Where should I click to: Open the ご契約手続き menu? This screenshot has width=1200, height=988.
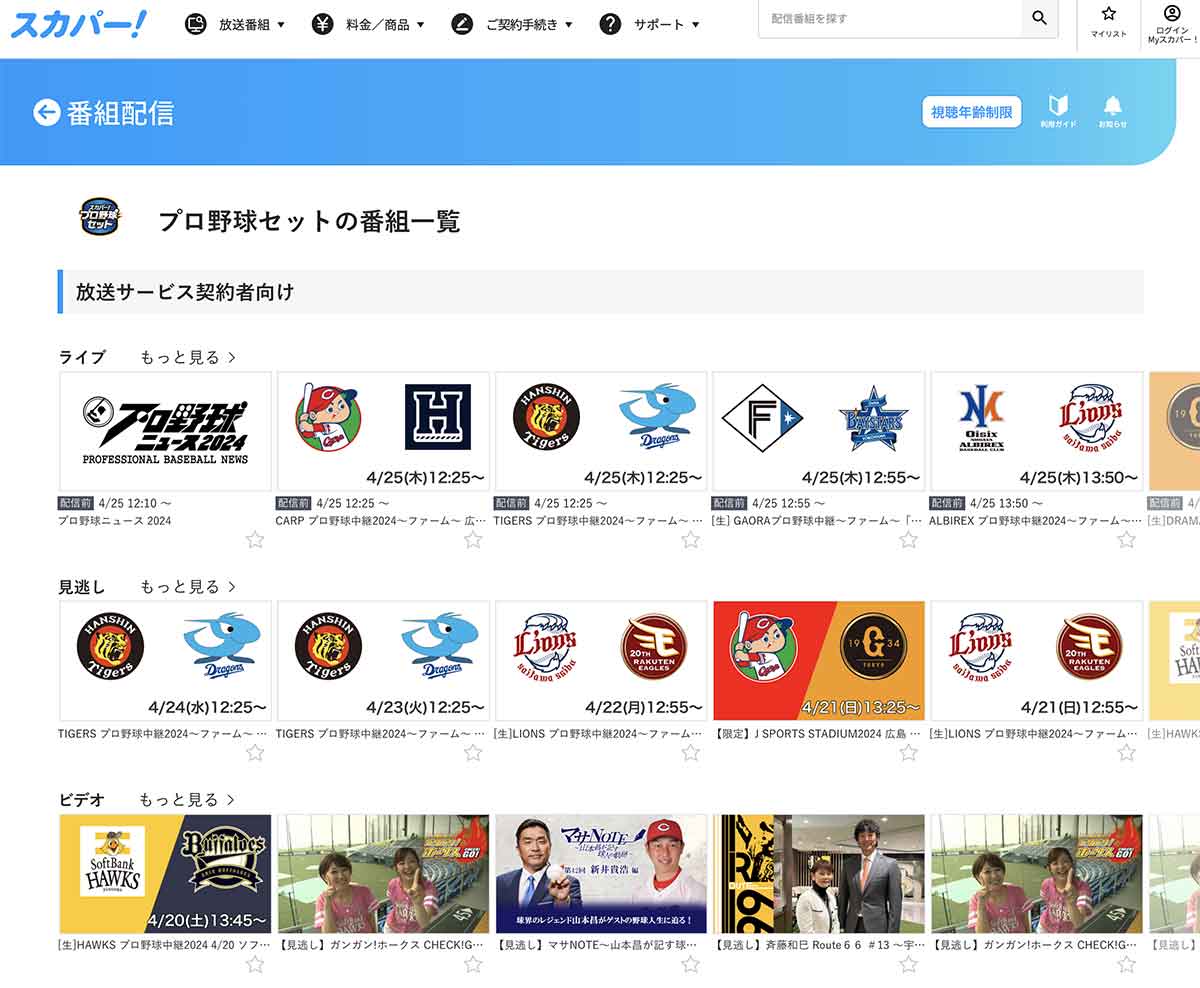point(521,24)
